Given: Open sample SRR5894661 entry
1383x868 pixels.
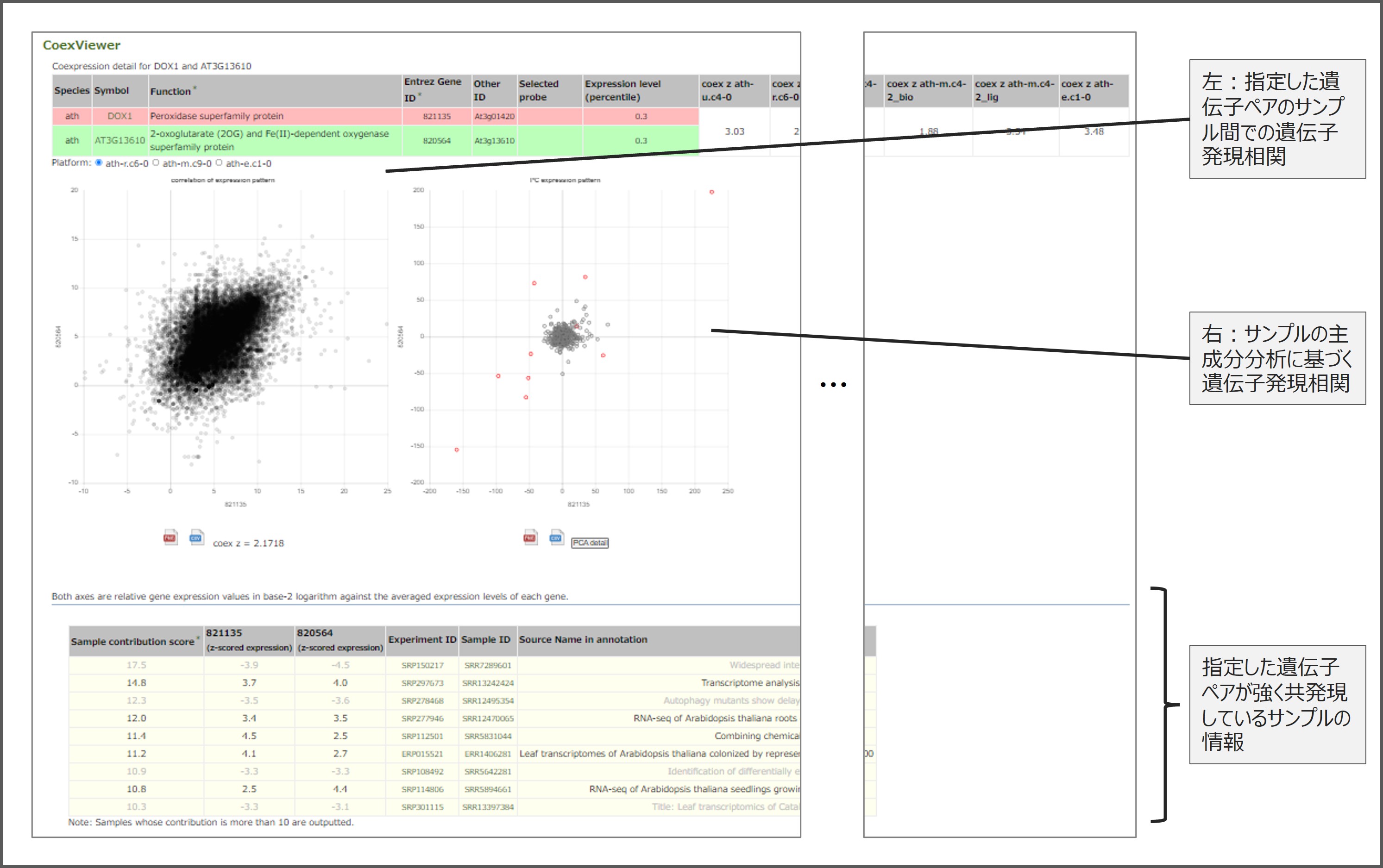Looking at the screenshot, I should 488,789.
